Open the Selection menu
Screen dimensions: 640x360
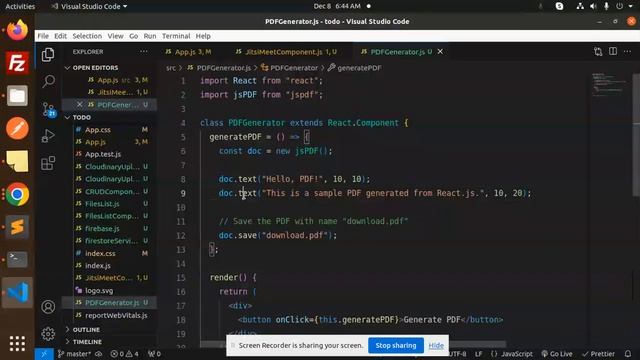pos(87,36)
